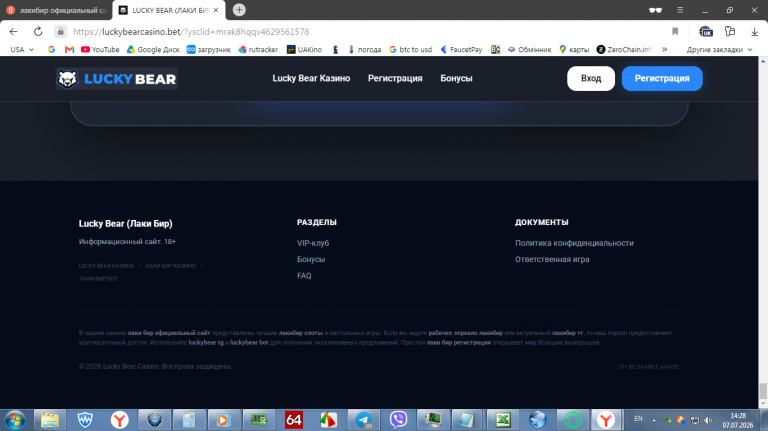This screenshot has height=431, width=768.
Task: Open the YouTube bookmark
Action: pos(100,49)
